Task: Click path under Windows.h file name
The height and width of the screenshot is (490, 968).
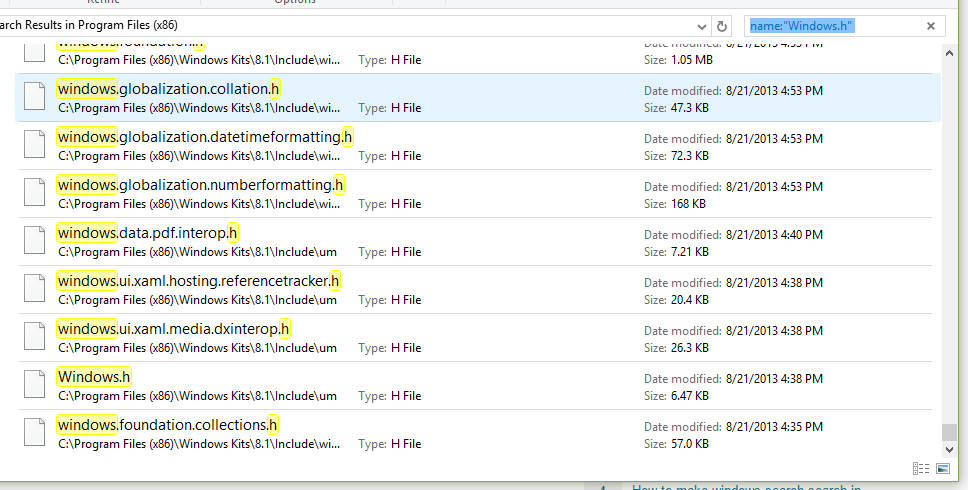Action: (x=198, y=396)
